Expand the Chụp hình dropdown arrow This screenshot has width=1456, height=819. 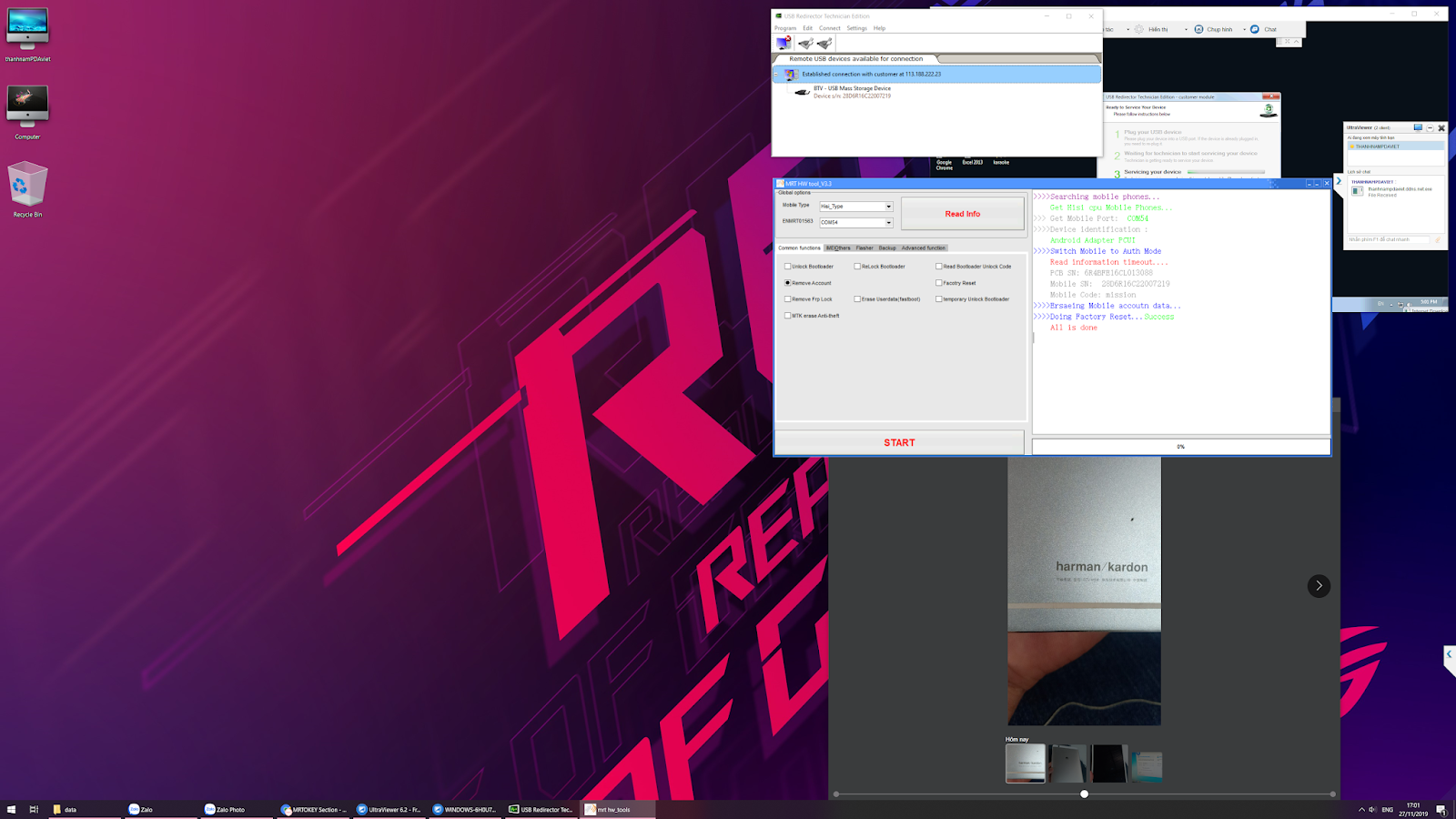(1244, 29)
